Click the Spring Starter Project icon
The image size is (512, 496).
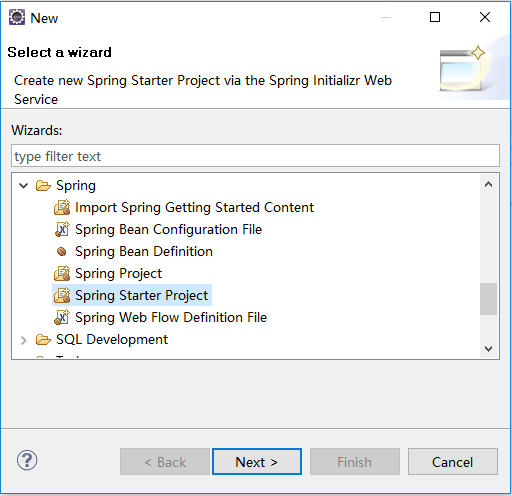point(62,295)
